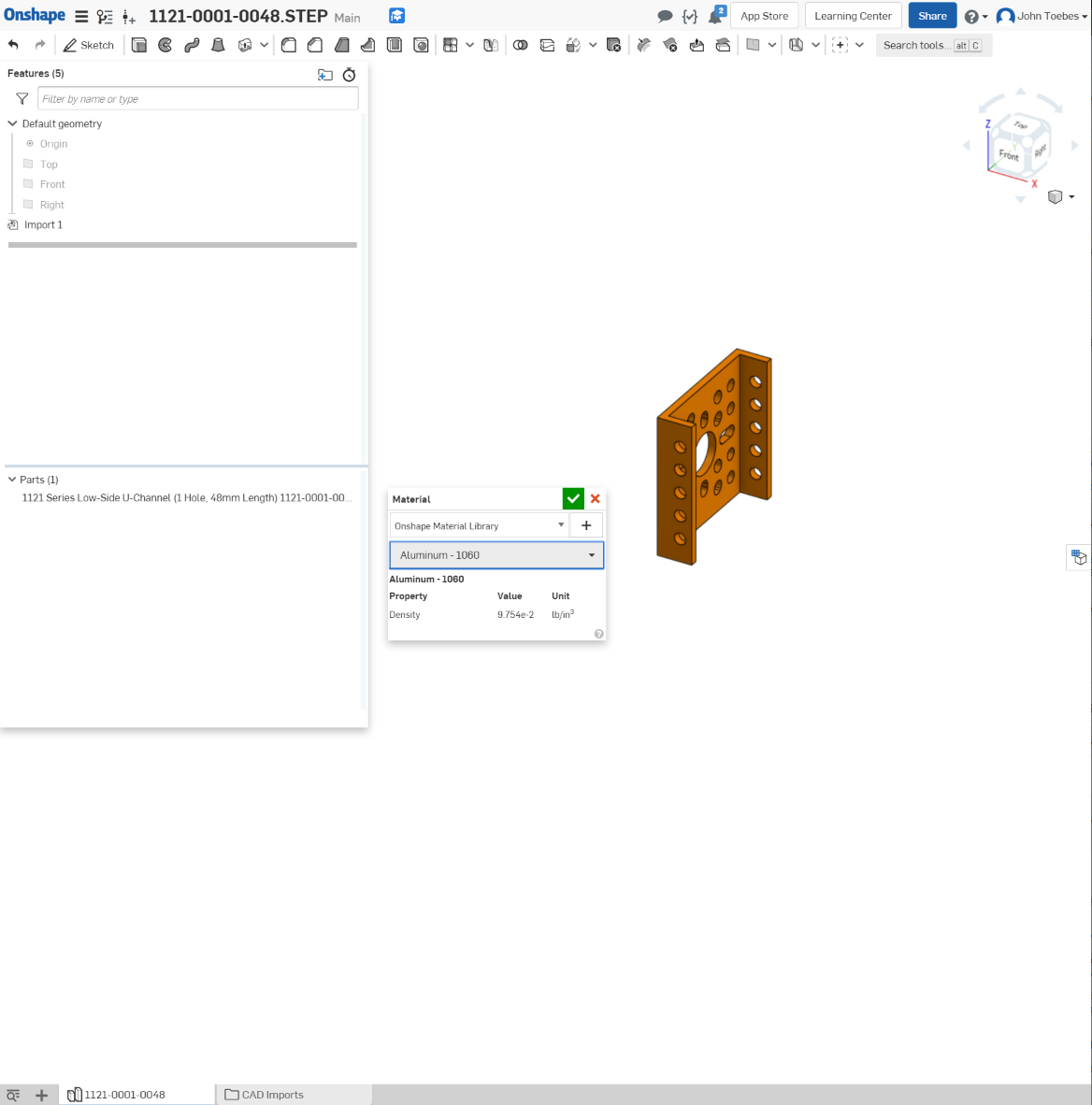Select the Import 1 feature
1092x1105 pixels.
tap(43, 224)
